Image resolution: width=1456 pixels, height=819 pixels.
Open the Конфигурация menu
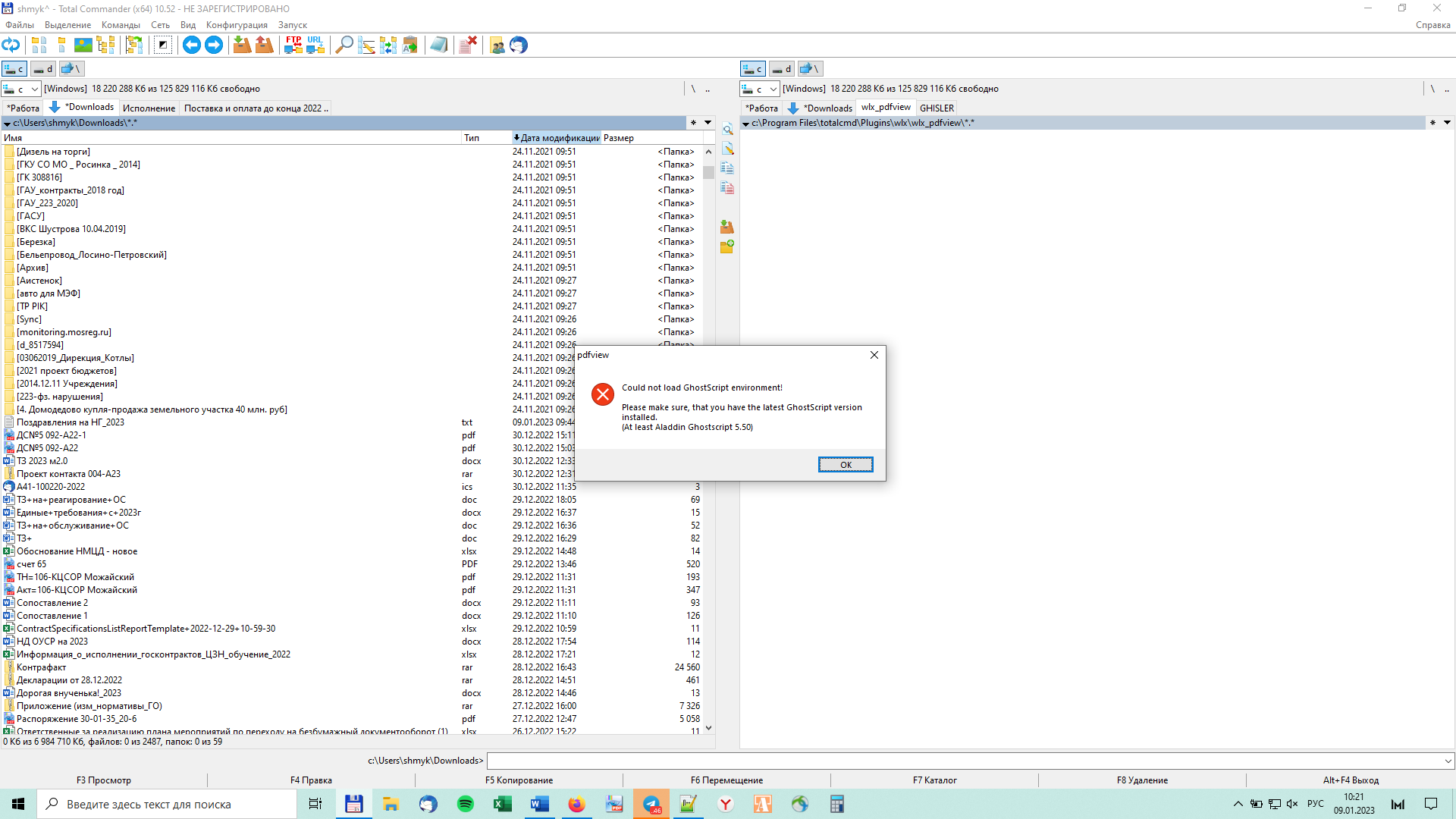tap(237, 25)
